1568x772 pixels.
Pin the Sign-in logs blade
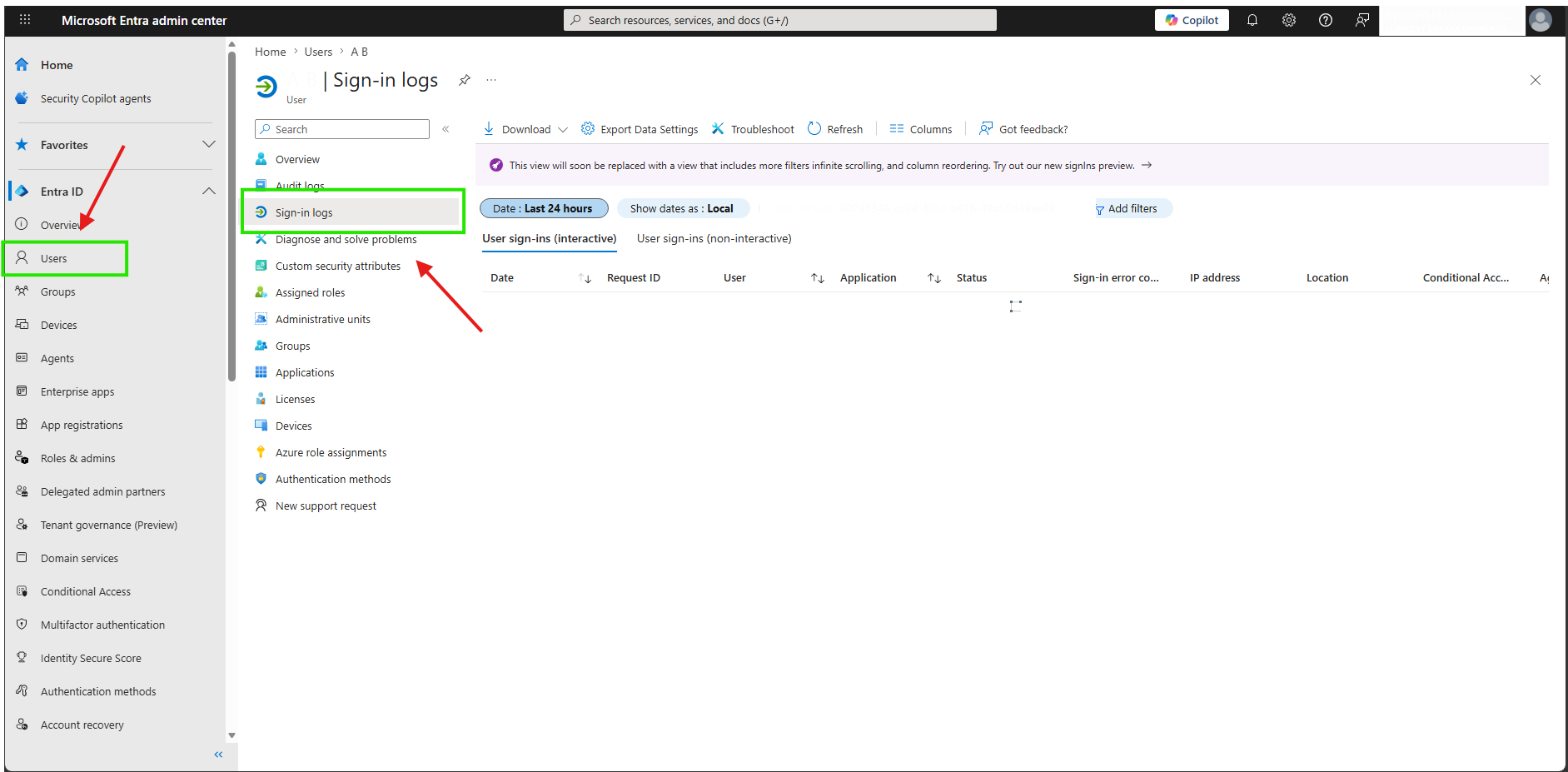click(465, 80)
